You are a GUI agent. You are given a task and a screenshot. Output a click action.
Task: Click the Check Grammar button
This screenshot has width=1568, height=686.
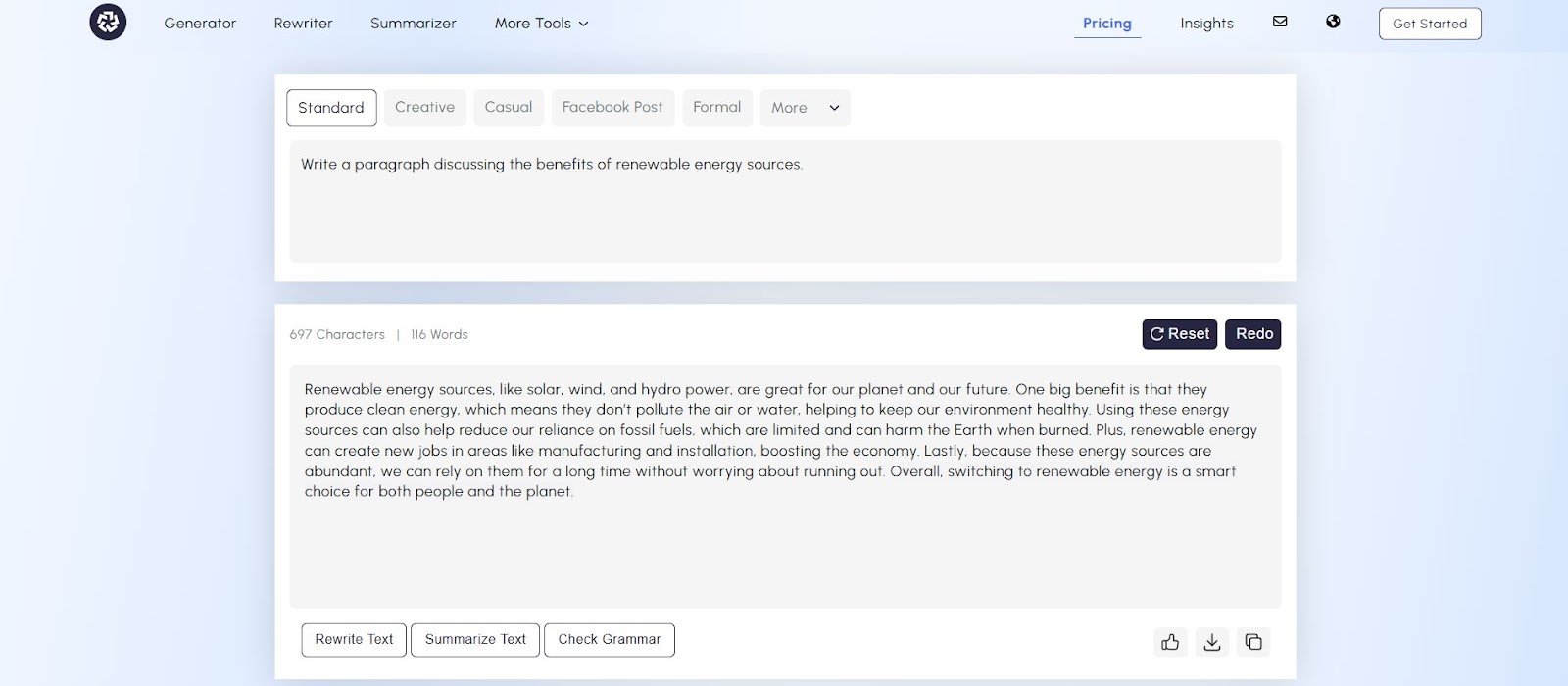[x=610, y=640]
